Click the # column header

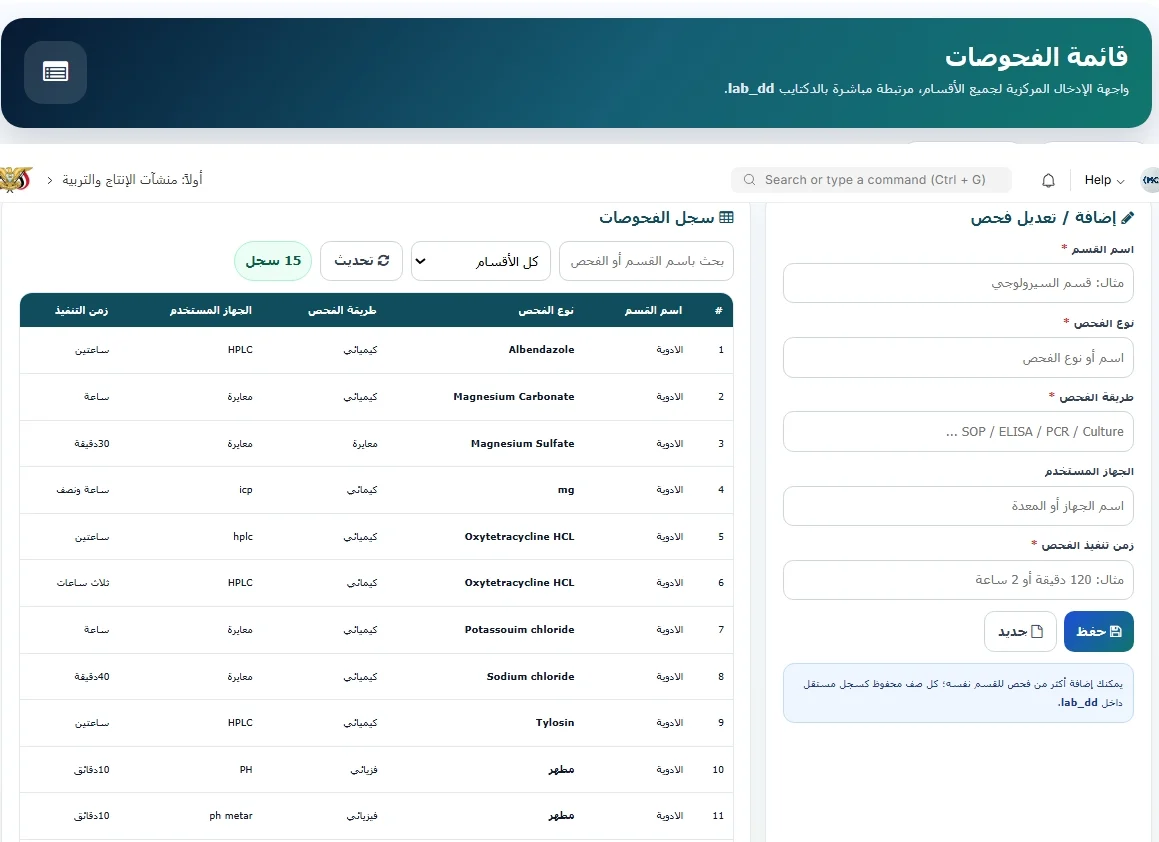tap(718, 310)
